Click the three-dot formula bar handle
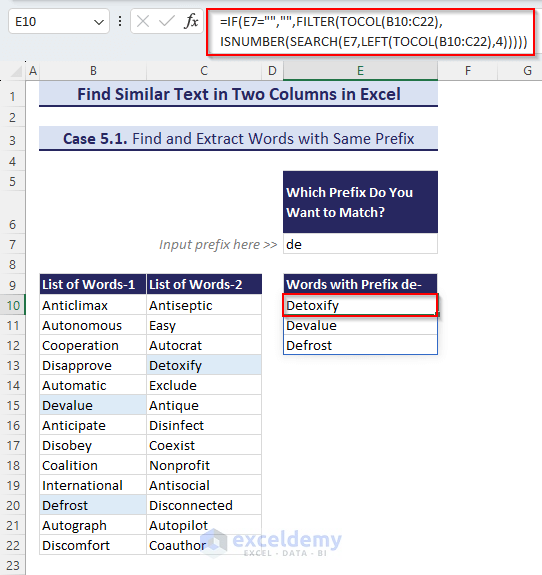 click(x=120, y=21)
